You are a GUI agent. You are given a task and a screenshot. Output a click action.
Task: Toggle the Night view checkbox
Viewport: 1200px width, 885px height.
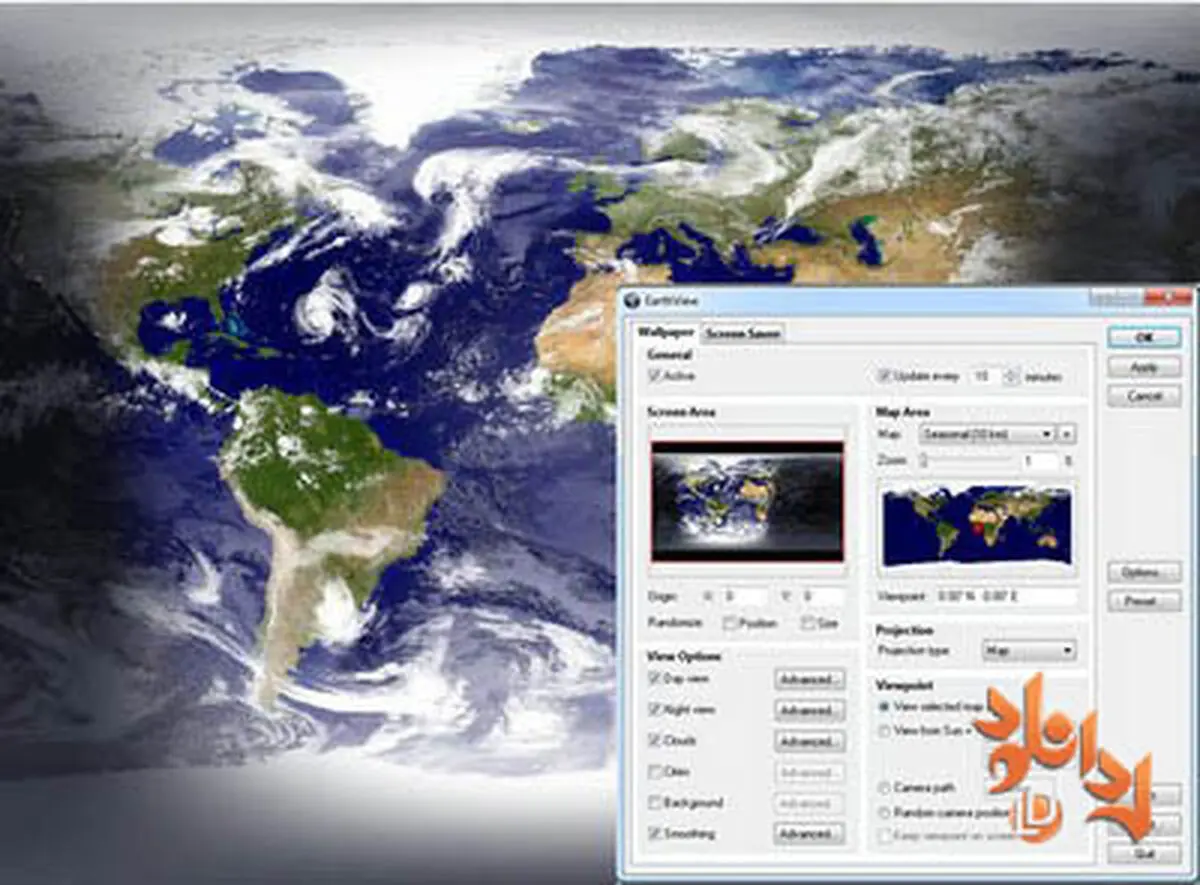pyautogui.click(x=655, y=710)
